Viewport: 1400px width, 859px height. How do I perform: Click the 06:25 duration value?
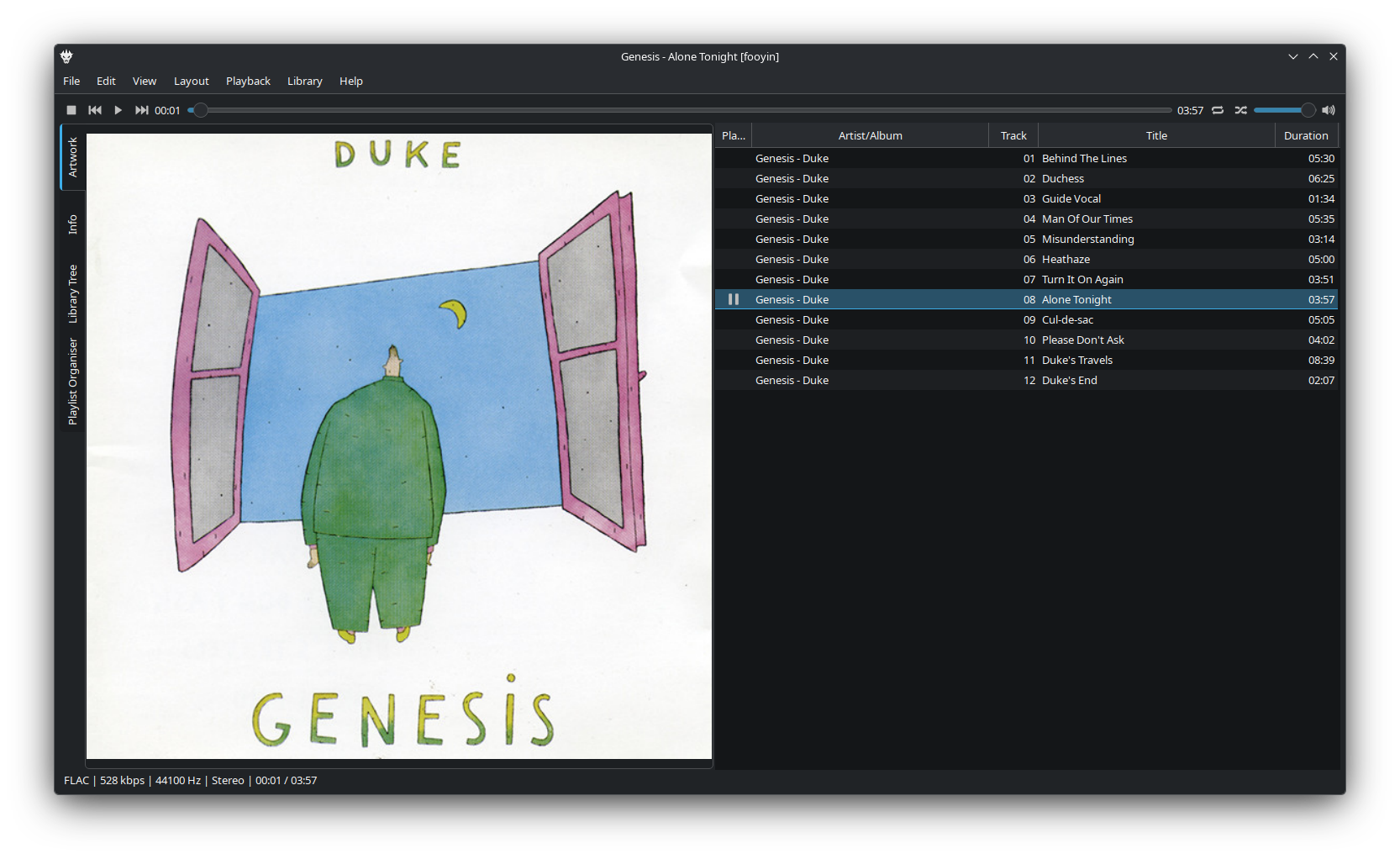(x=1321, y=178)
